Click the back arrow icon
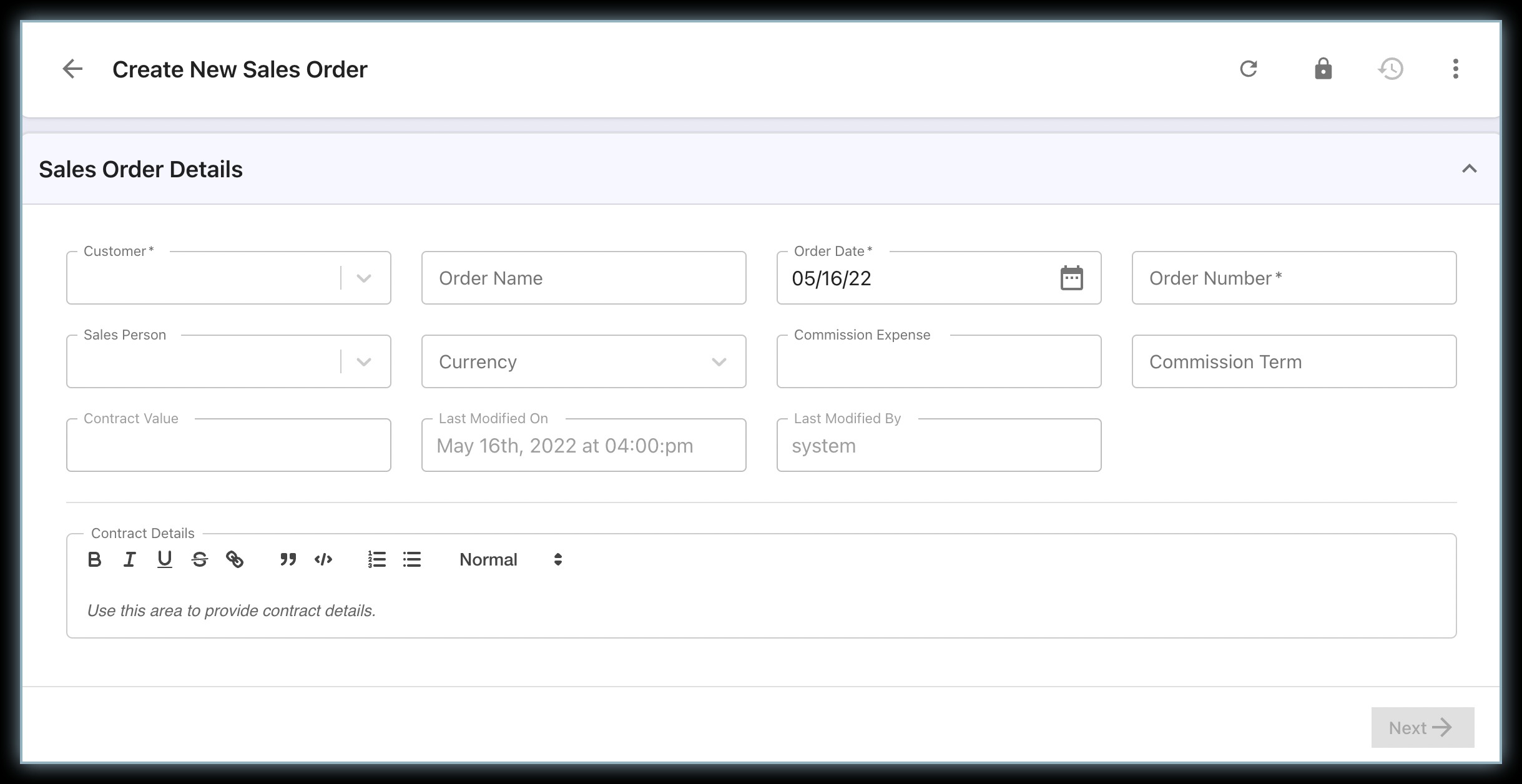 pyautogui.click(x=72, y=69)
